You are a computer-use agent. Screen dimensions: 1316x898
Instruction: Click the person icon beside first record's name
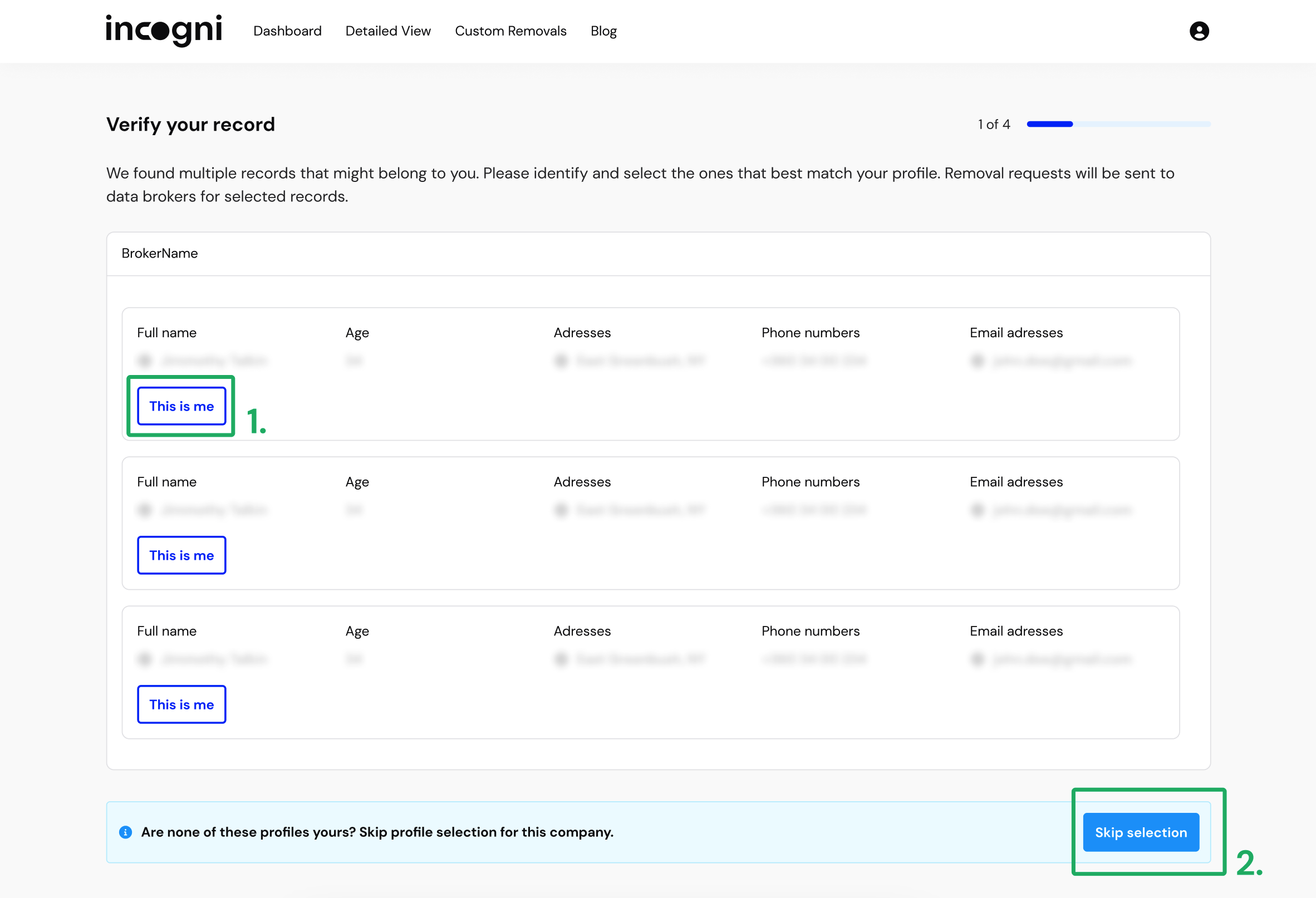(x=145, y=361)
